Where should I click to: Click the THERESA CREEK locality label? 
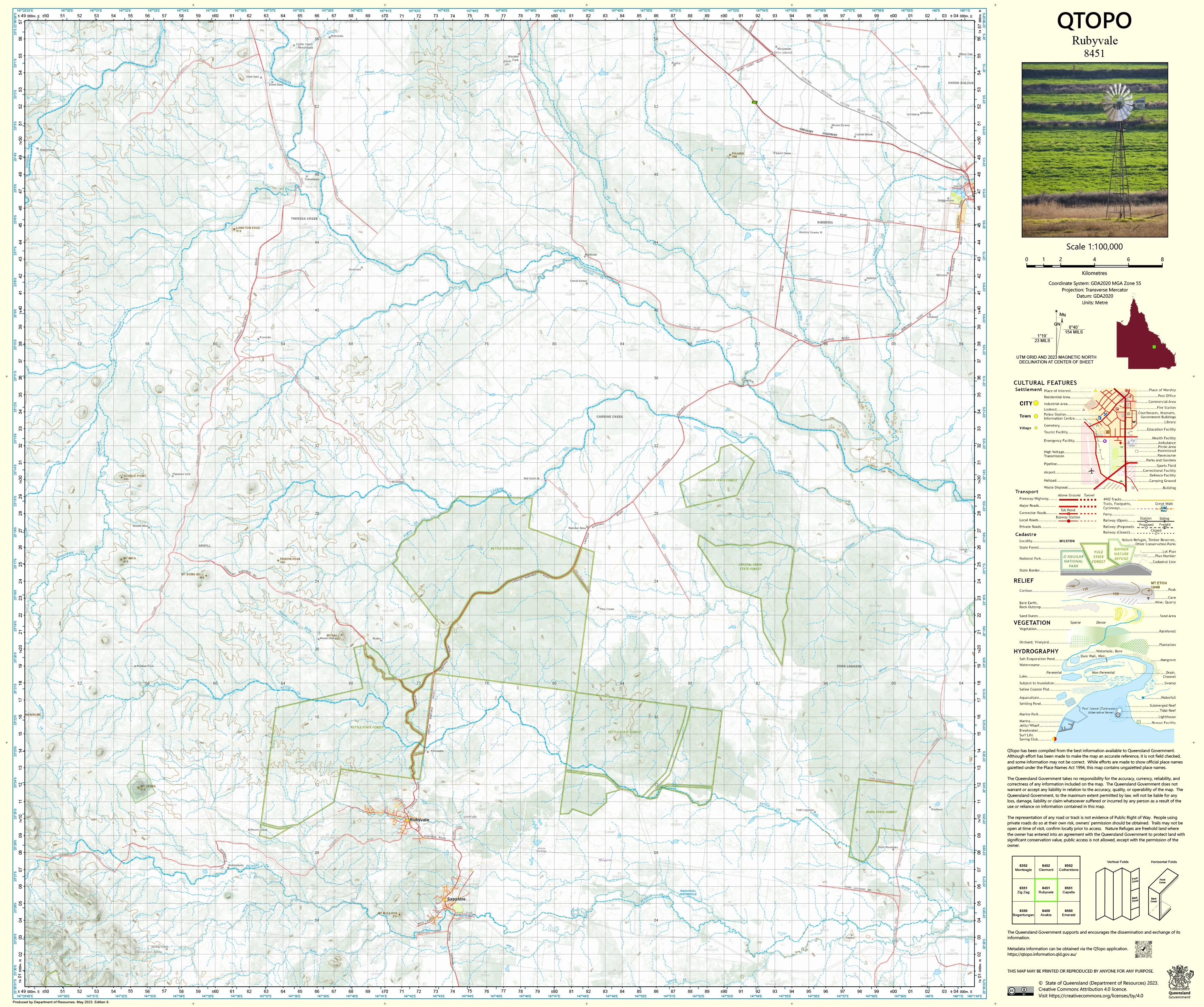click(x=304, y=218)
